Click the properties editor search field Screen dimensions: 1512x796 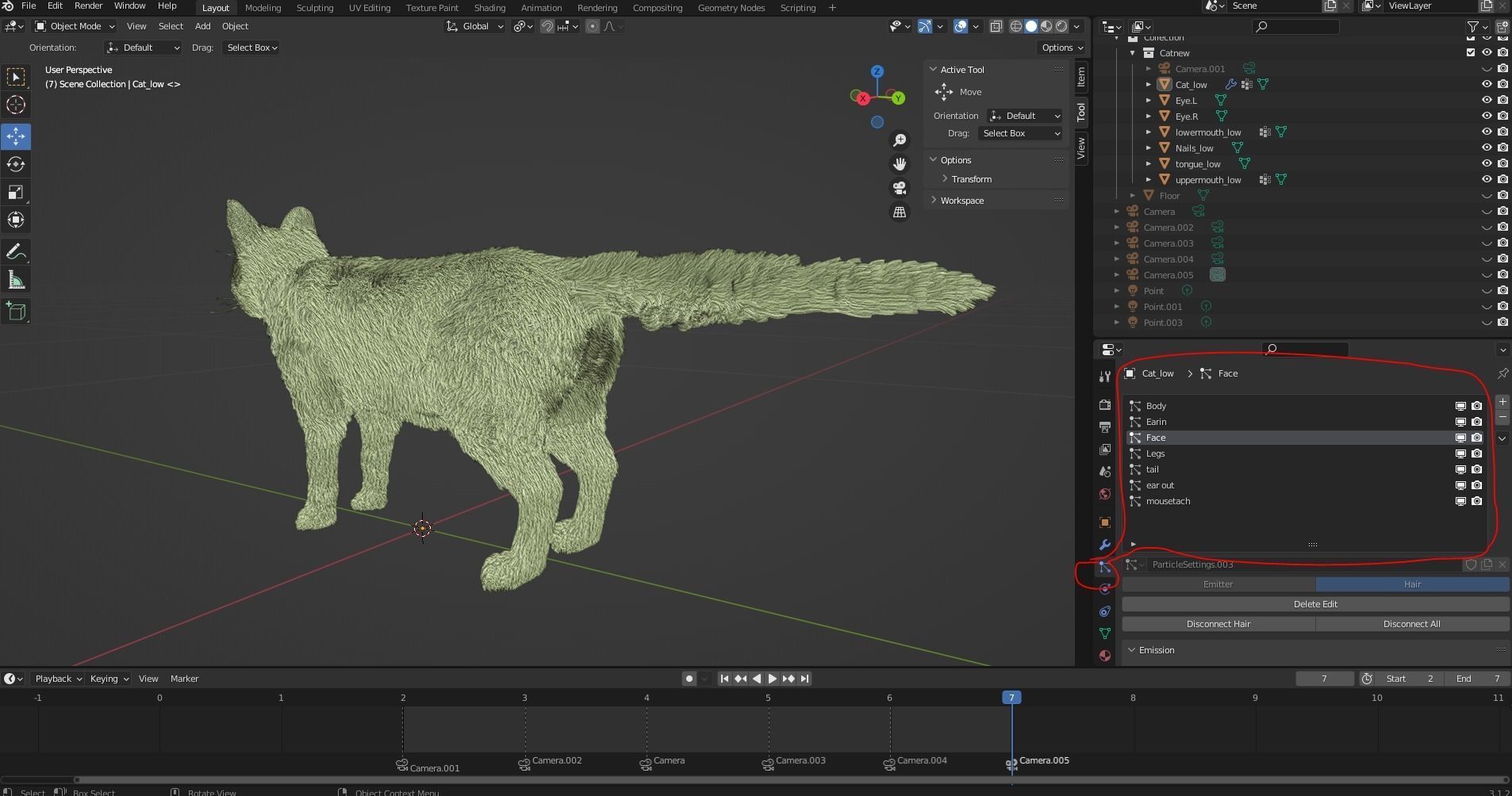pos(1305,349)
